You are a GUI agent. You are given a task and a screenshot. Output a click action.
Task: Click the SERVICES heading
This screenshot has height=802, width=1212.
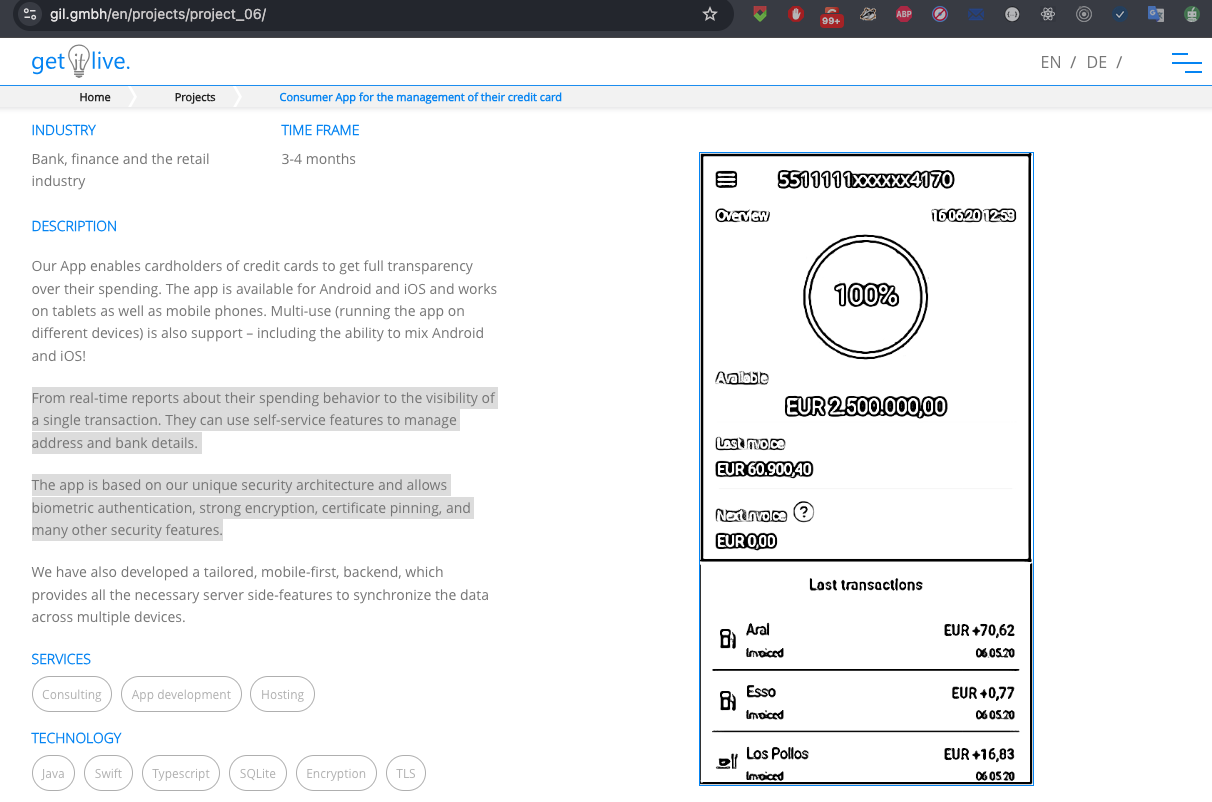point(61,659)
